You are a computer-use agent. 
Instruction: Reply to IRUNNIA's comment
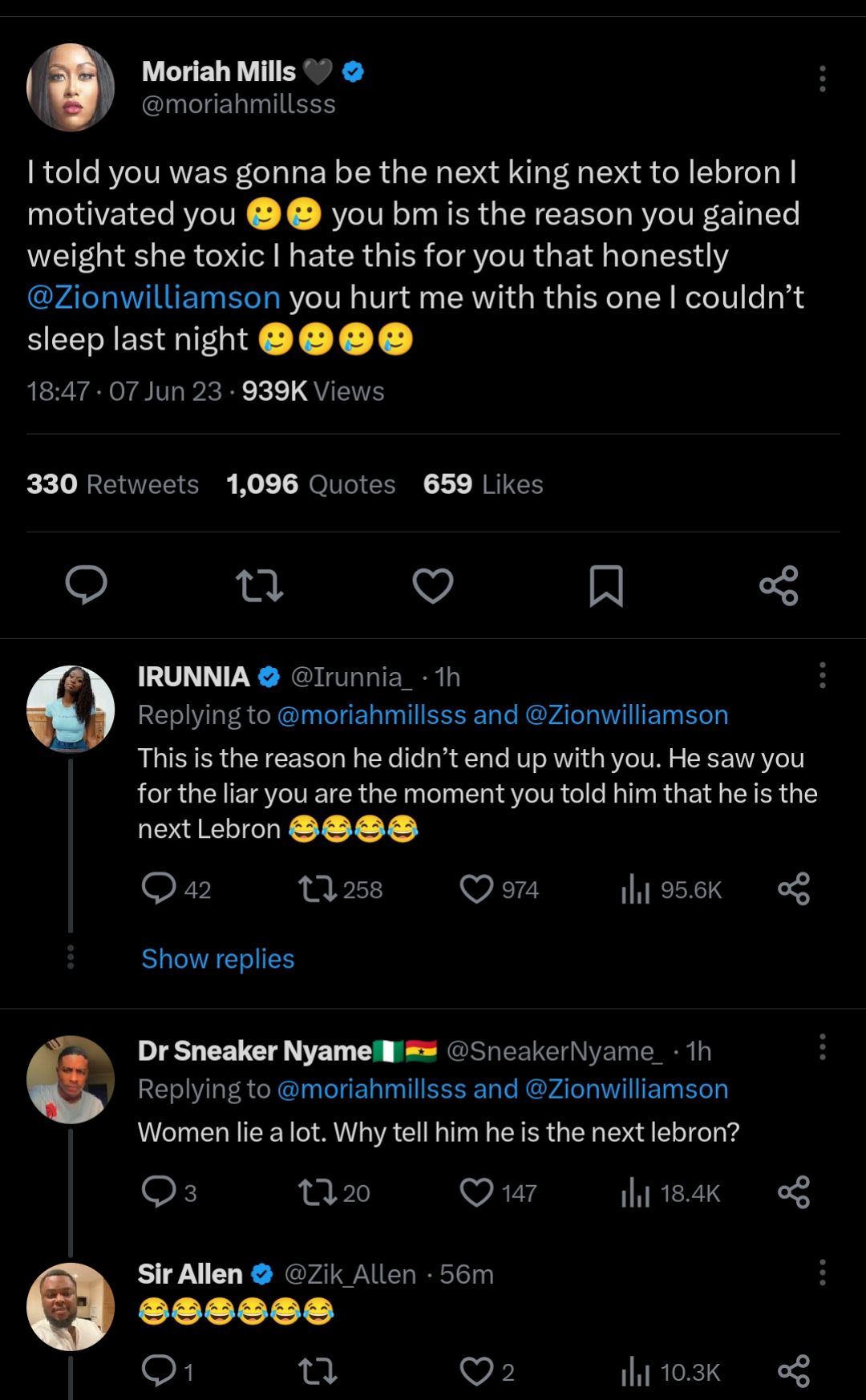(159, 888)
